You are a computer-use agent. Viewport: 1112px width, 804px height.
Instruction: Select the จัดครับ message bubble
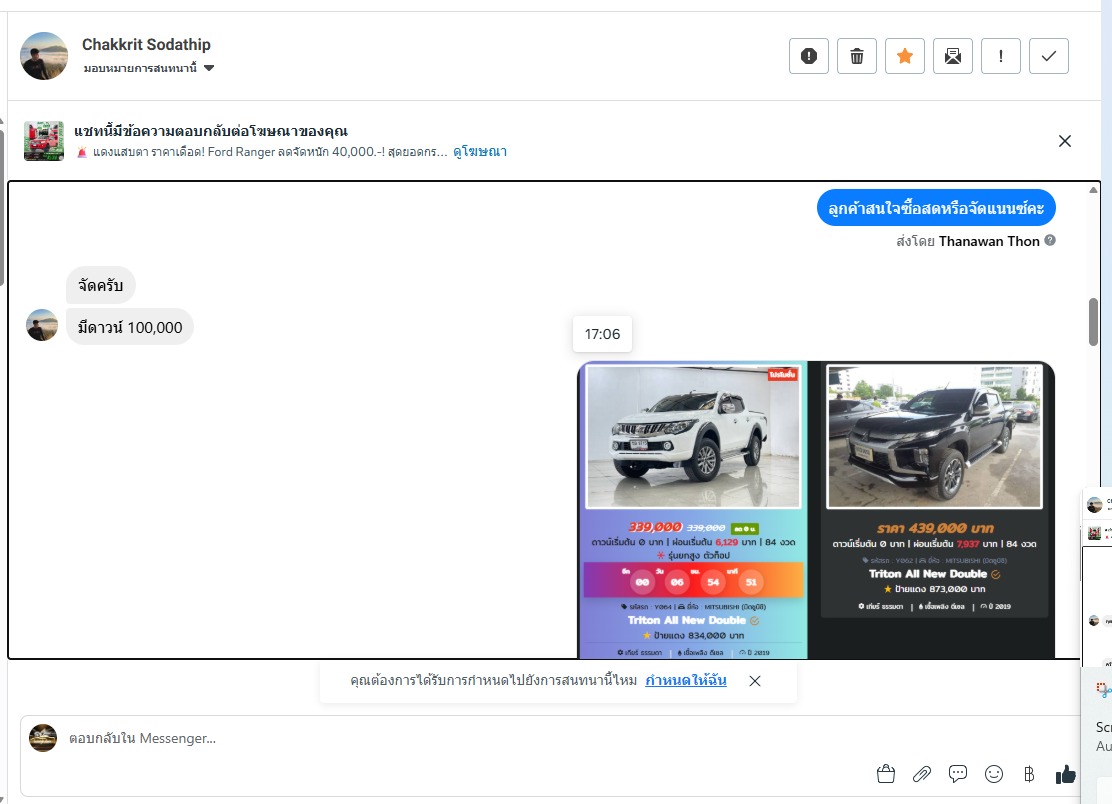click(101, 286)
